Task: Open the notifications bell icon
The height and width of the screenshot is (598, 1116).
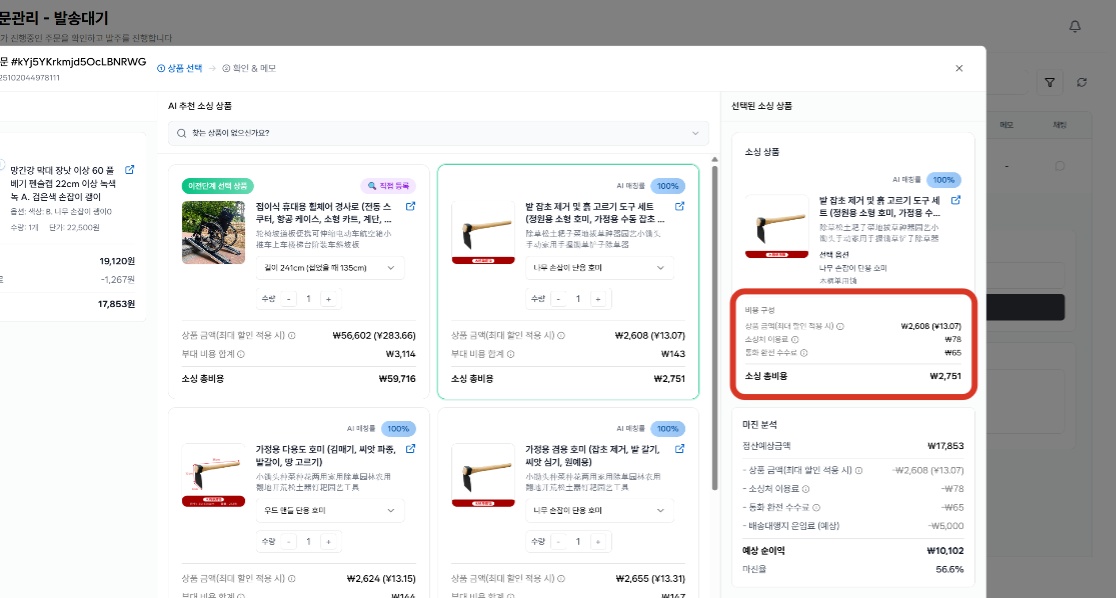Action: [1075, 26]
